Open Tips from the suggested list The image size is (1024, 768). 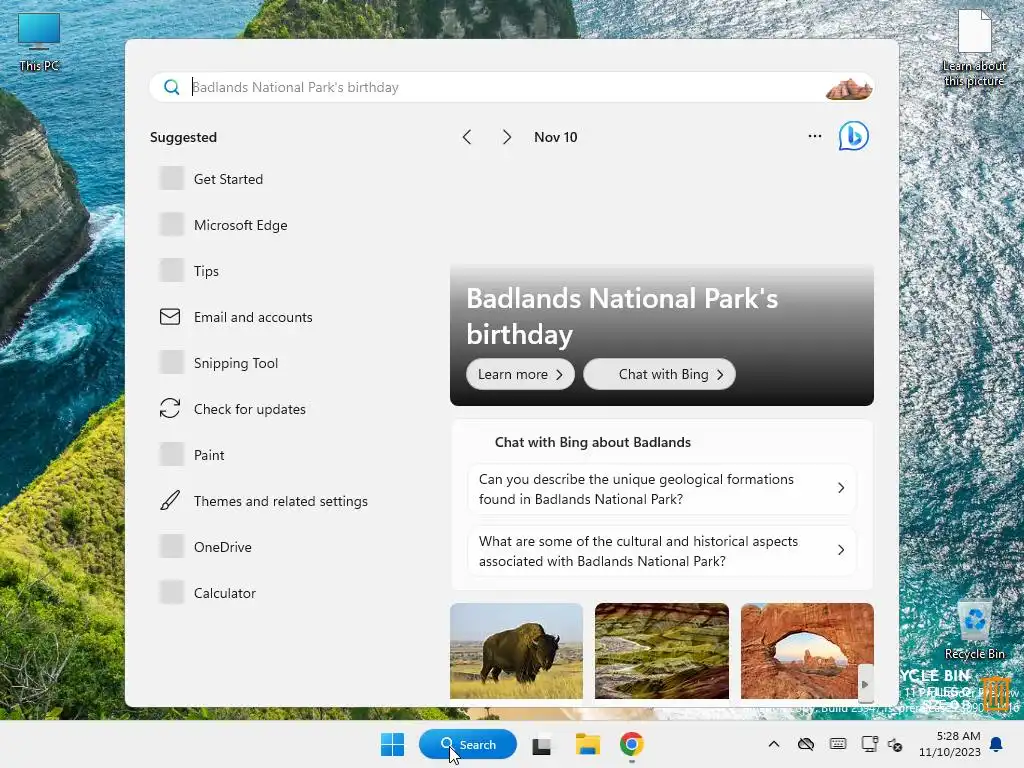pos(189,271)
